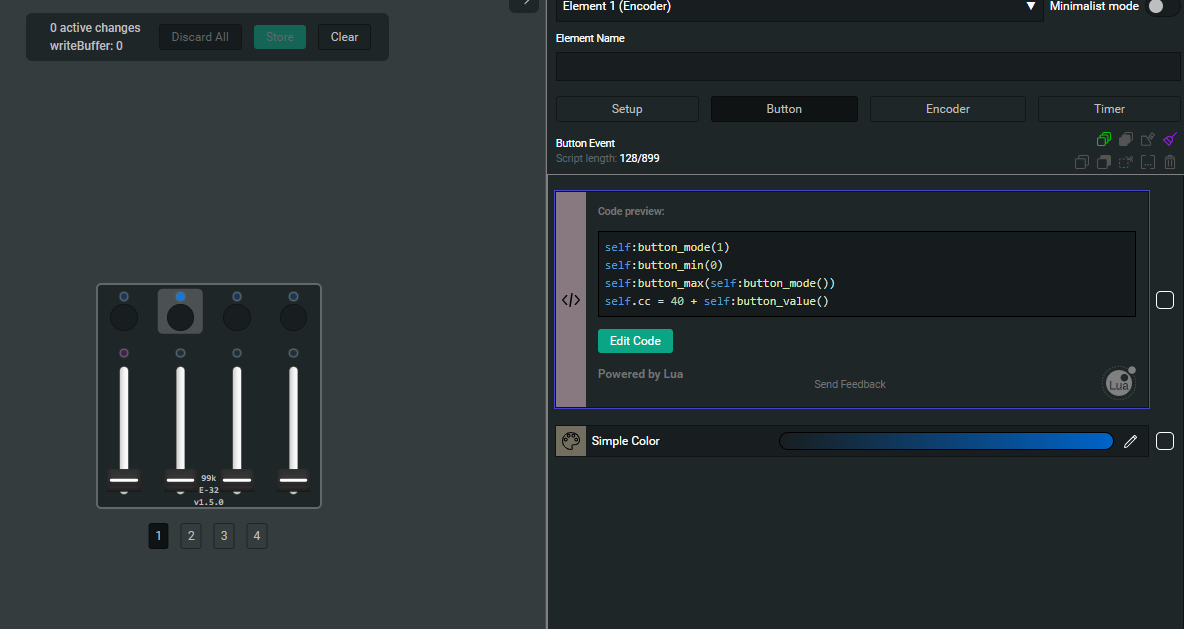
Task: Switch to the Timer event tab
Action: coord(1109,109)
